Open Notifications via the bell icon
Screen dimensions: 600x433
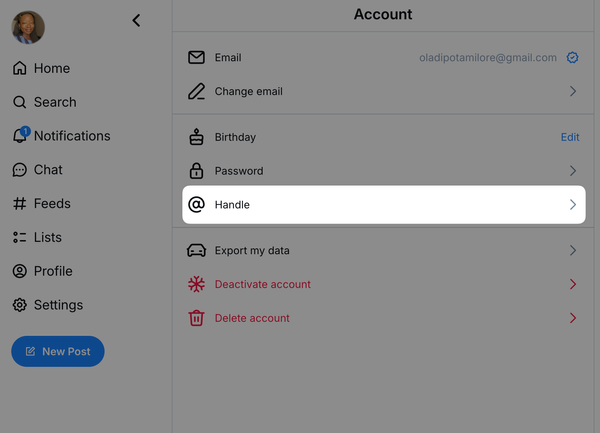coord(20,136)
